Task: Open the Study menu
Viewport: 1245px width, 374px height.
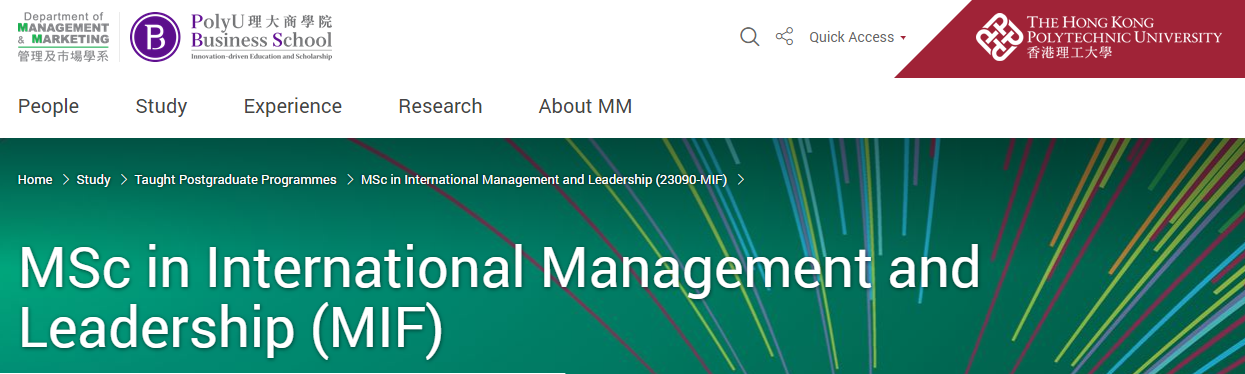Action: (161, 106)
